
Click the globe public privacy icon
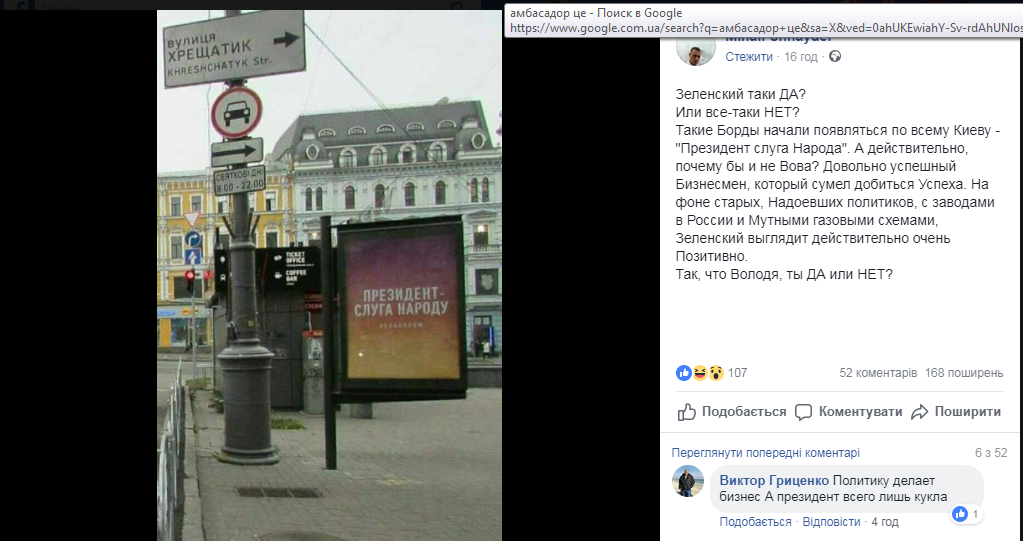[x=835, y=57]
